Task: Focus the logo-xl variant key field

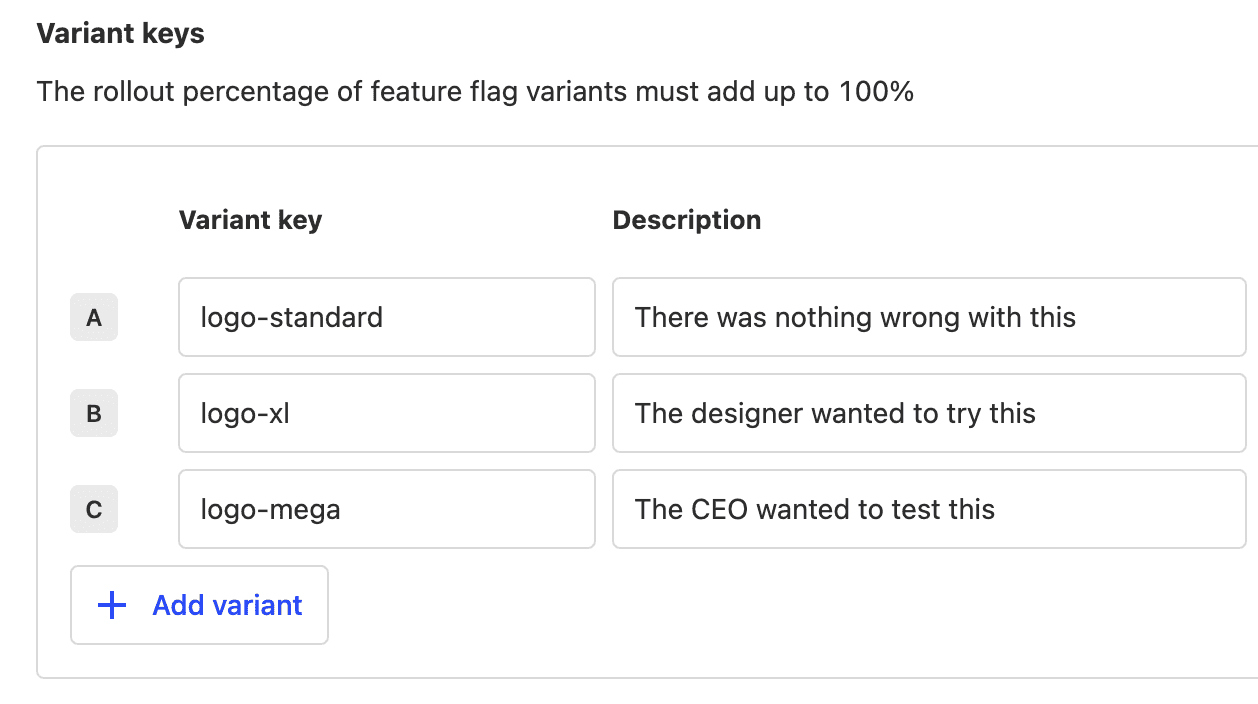Action: tap(386, 413)
